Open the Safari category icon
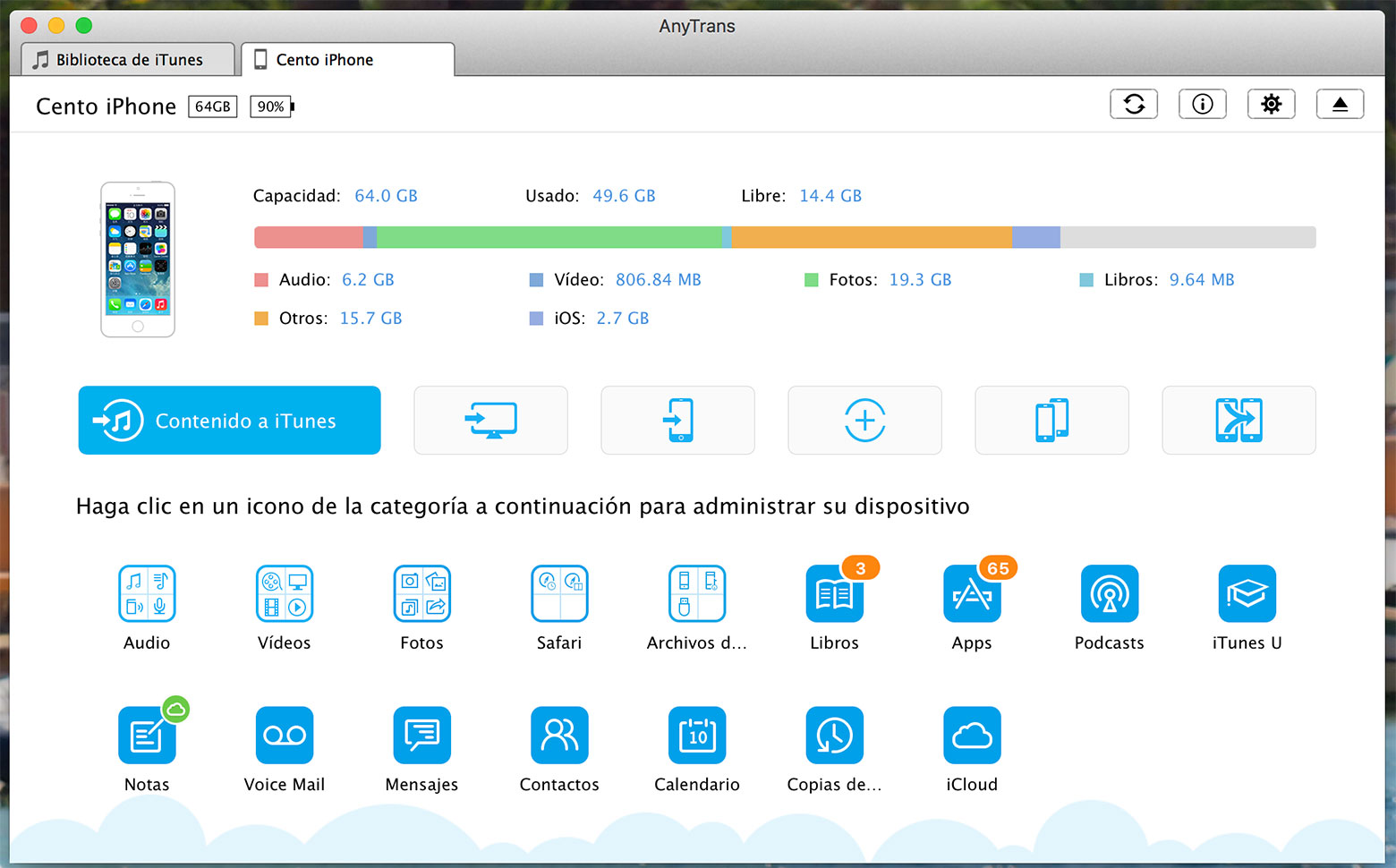 pyautogui.click(x=559, y=594)
